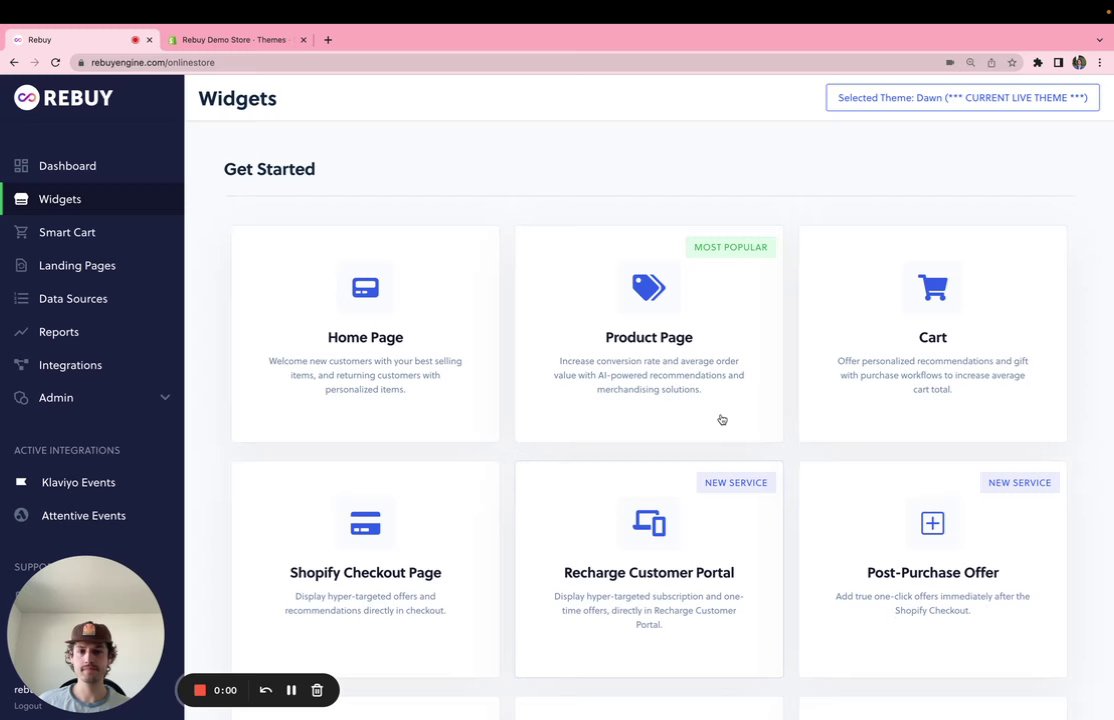The height and width of the screenshot is (720, 1114).
Task: Expand the Admin menu chevron
Action: 165,397
